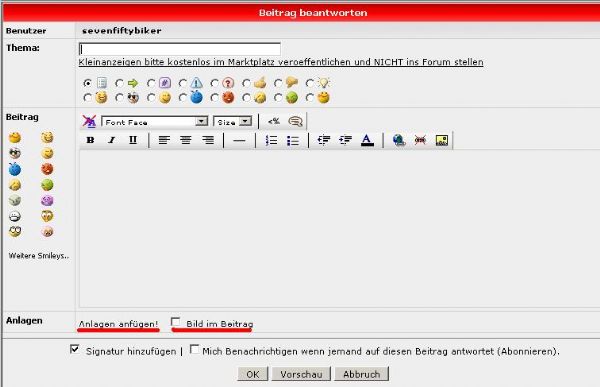
Task: Center-align text with the alignment icon
Action: (186, 140)
